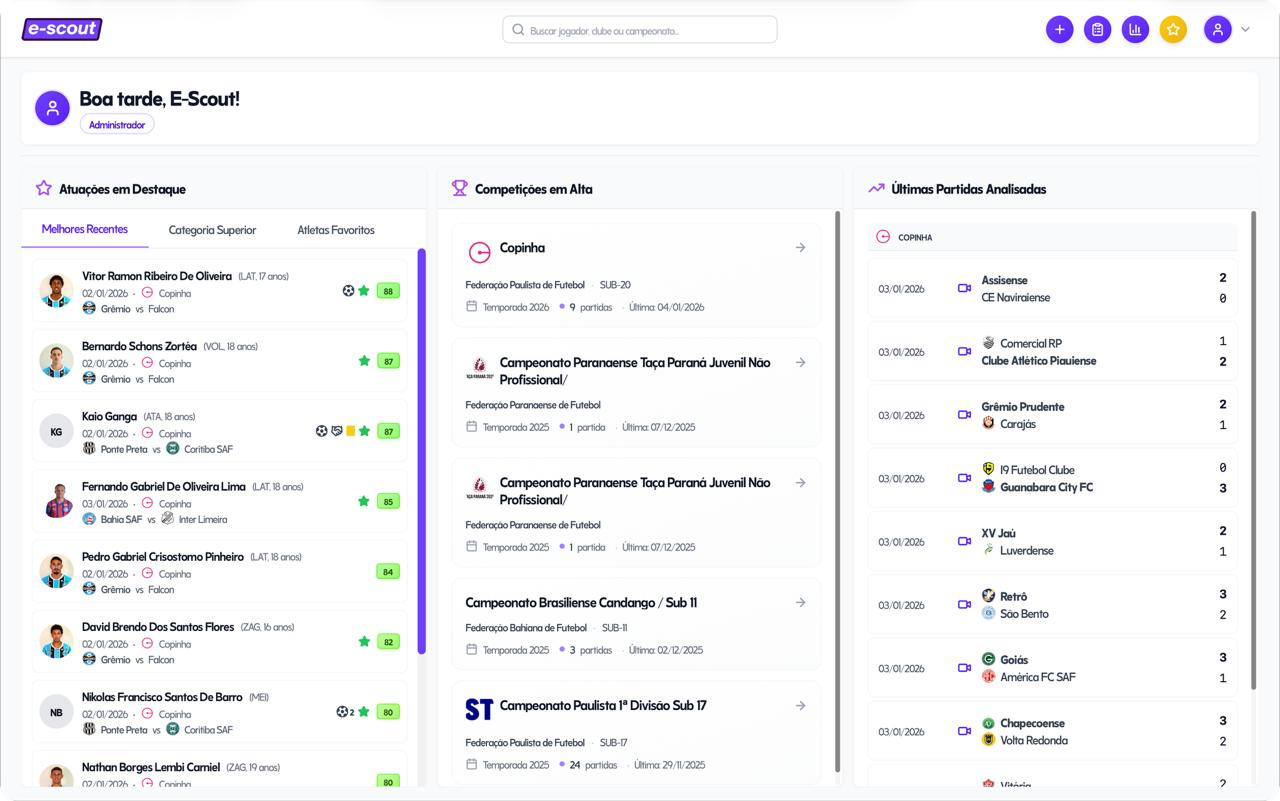1280x801 pixels.
Task: Switch to Categoria Superior tab
Action: [212, 230]
